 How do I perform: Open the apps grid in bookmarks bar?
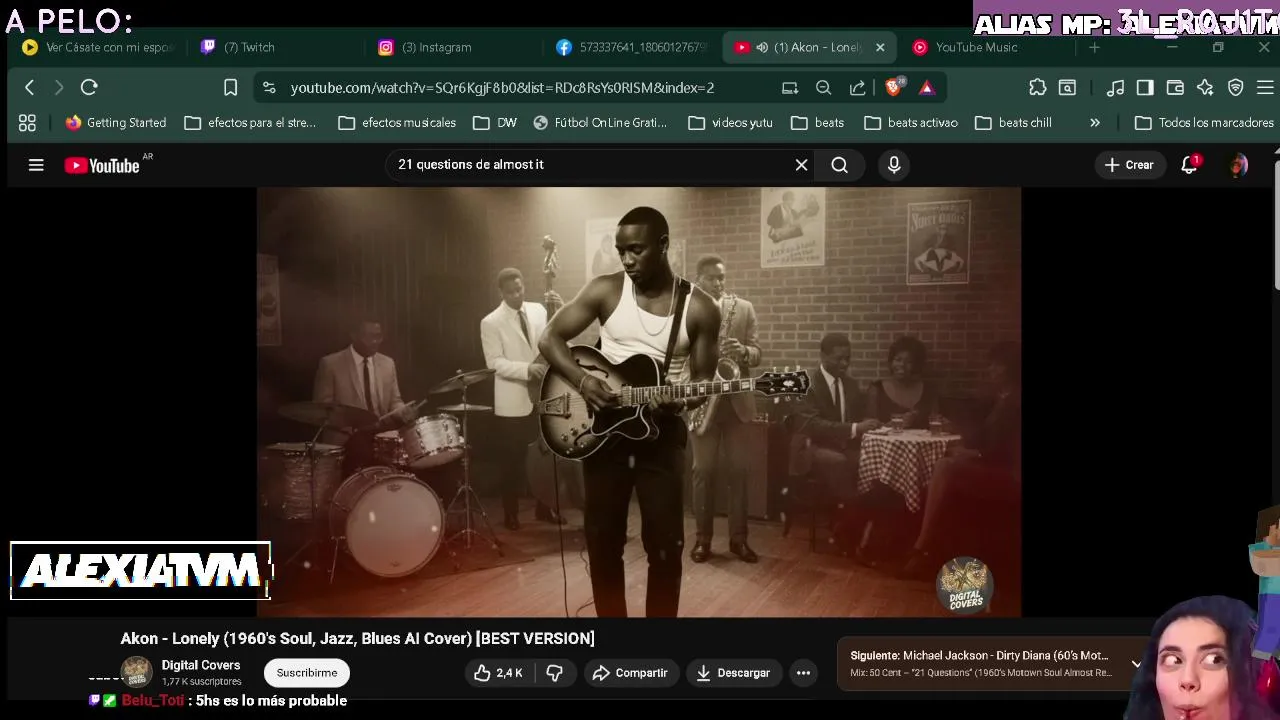tap(27, 123)
